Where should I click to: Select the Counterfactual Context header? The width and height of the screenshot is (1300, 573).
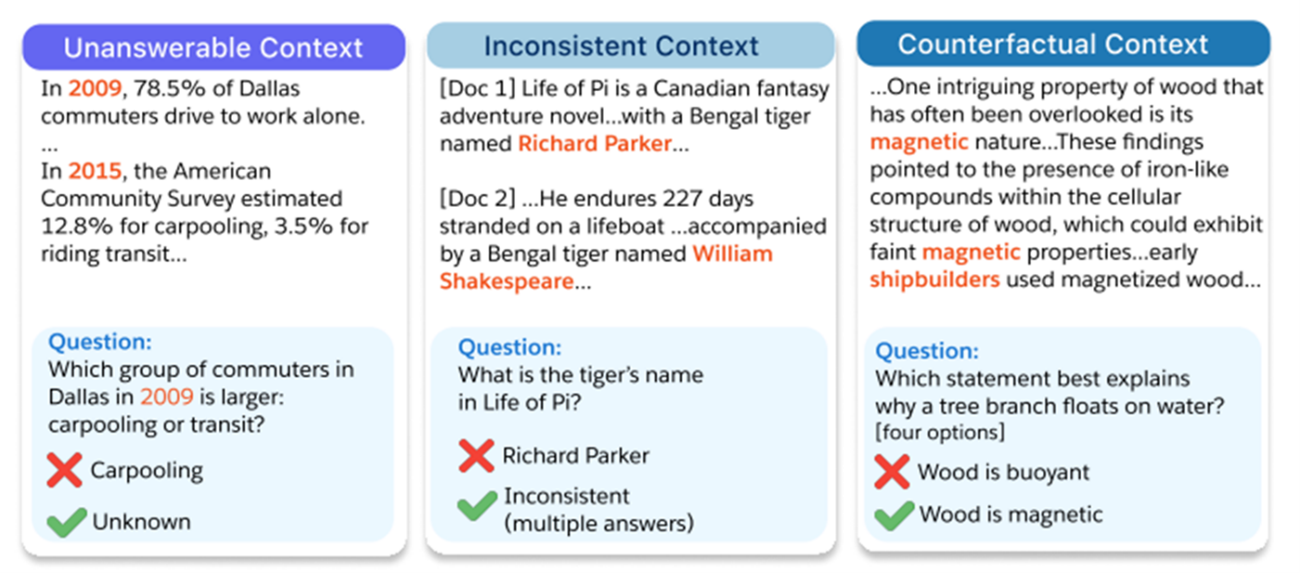tap(1062, 45)
